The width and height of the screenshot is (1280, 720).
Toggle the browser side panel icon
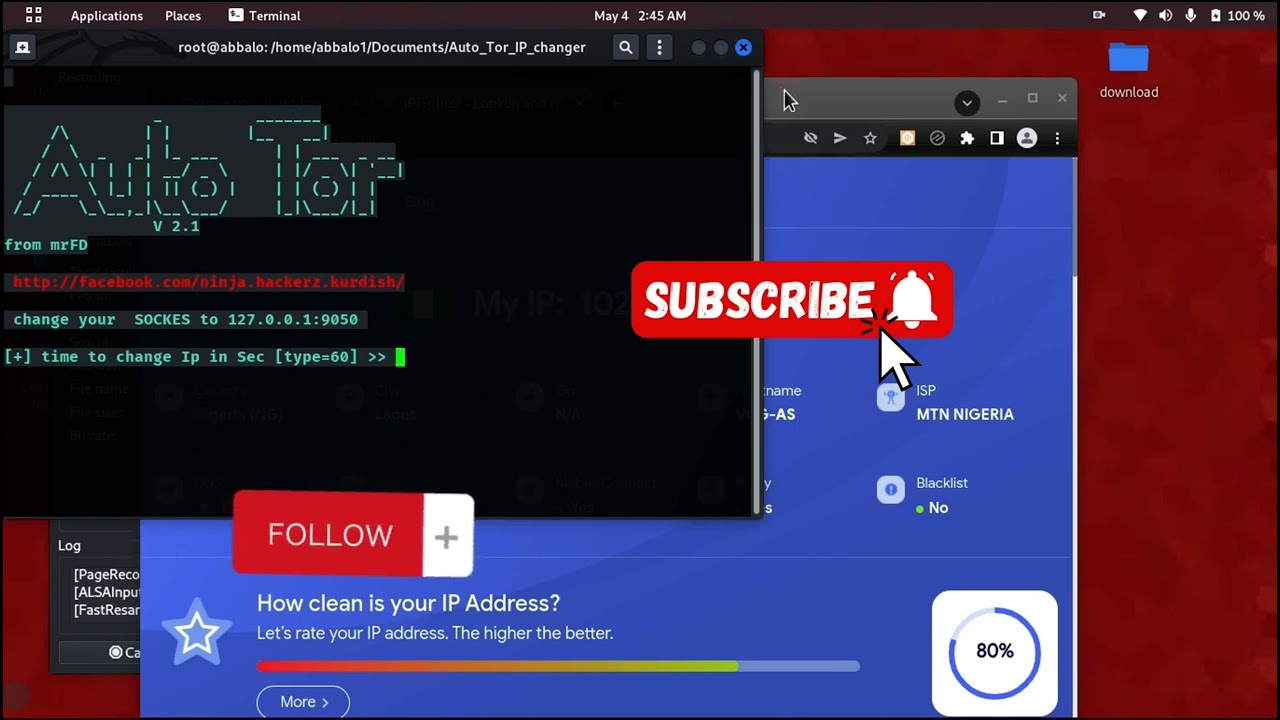pyautogui.click(x=997, y=138)
